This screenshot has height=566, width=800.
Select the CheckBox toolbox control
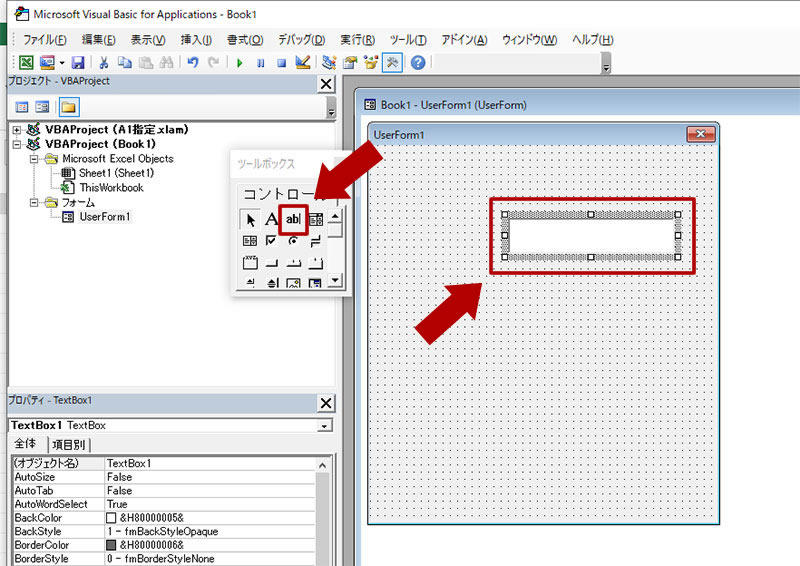click(271, 241)
